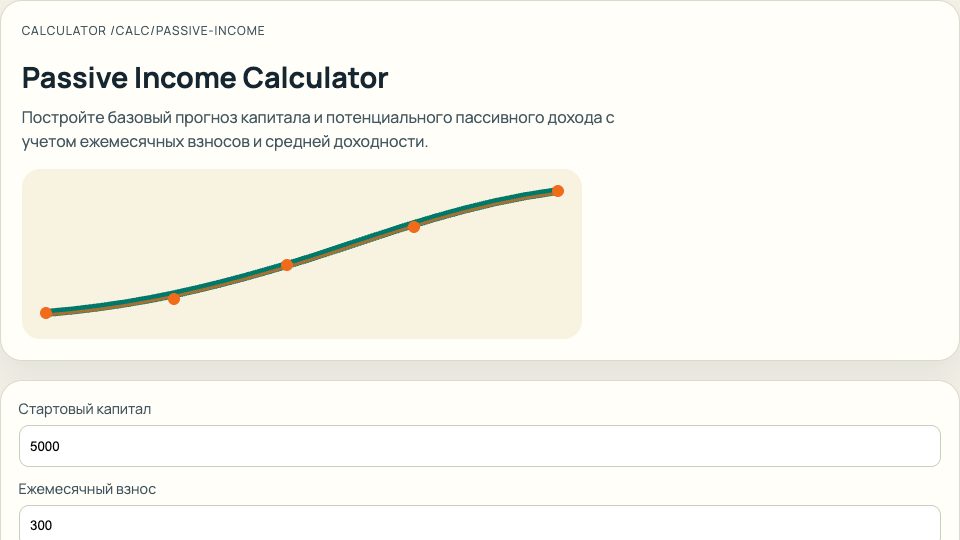Image resolution: width=960 pixels, height=540 pixels.
Task: Click the Russian description paragraph under the heading
Action: pyautogui.click(x=317, y=130)
